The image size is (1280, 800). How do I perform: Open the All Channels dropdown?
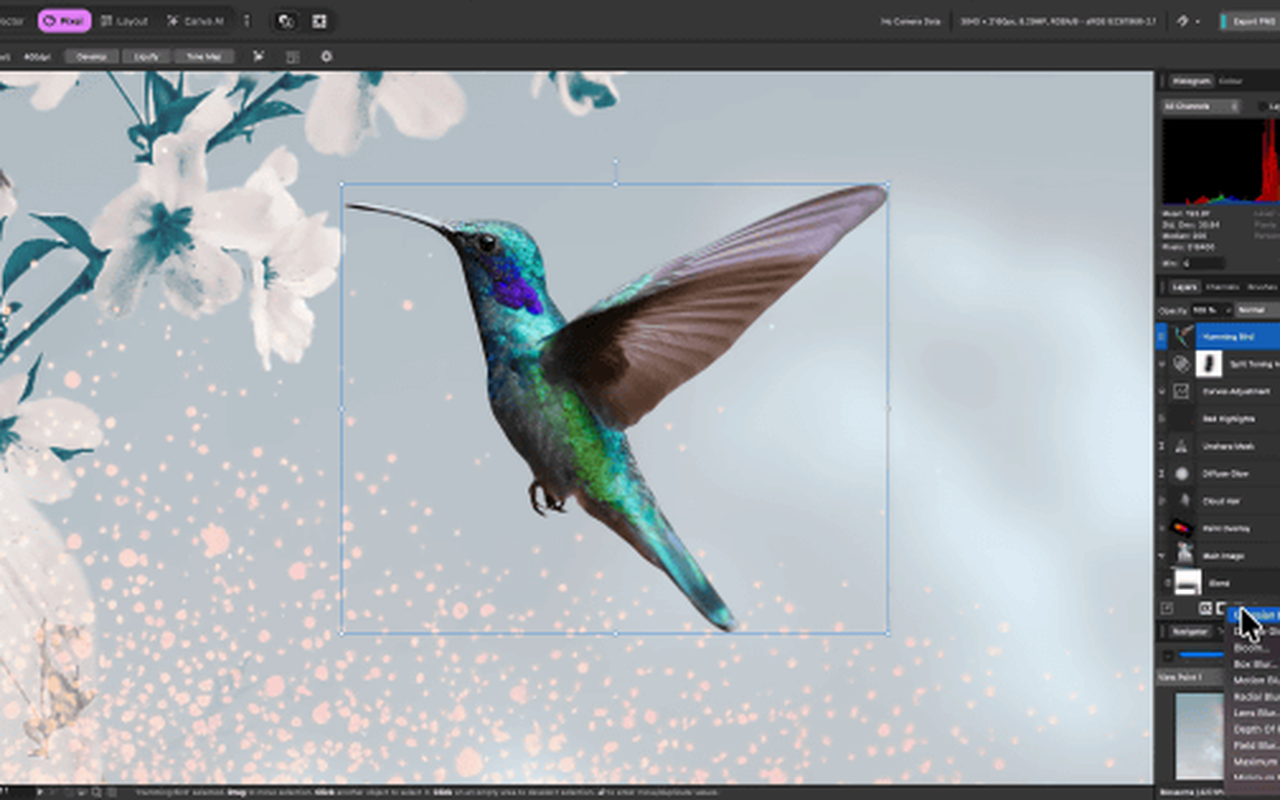click(1201, 106)
